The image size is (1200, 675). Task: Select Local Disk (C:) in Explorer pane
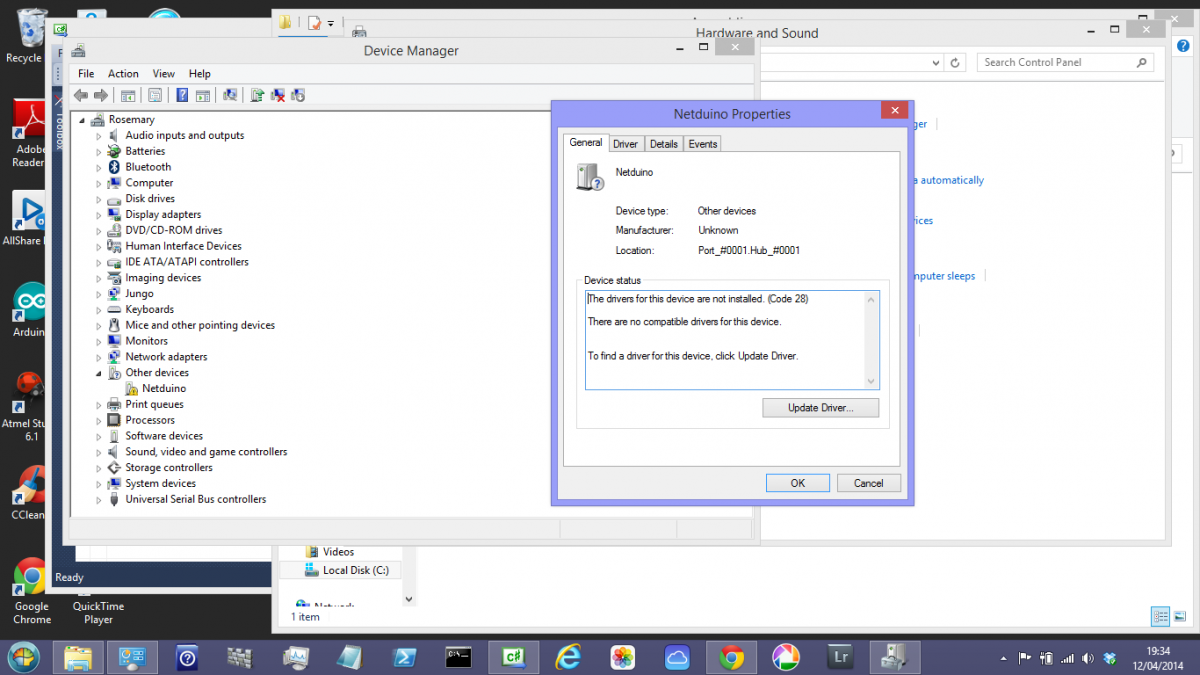[356, 570]
